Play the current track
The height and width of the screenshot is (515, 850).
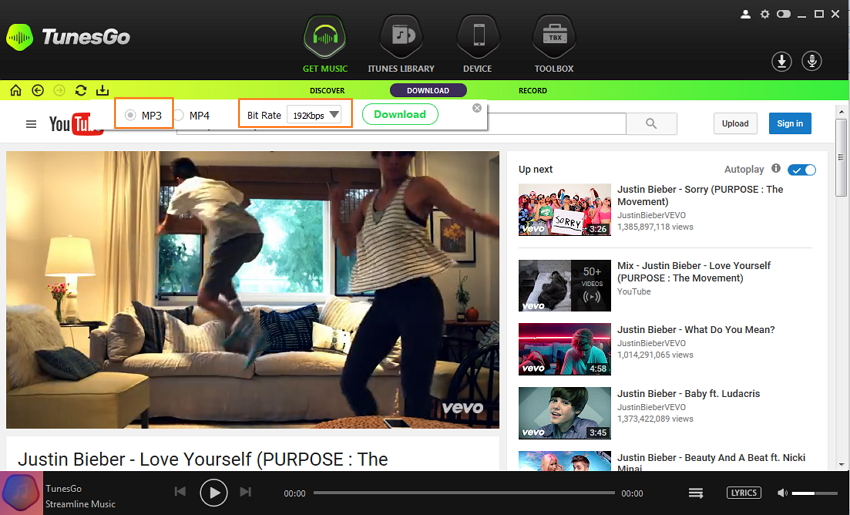(x=214, y=493)
